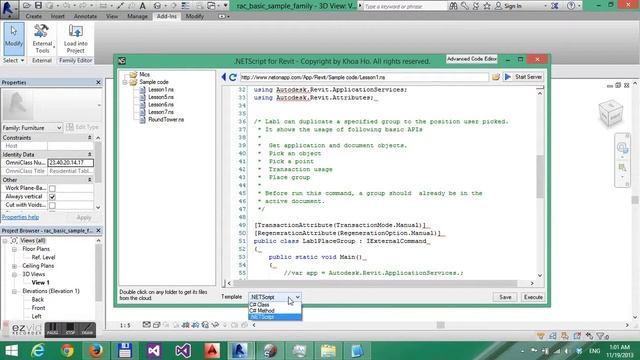
Task: Open the Revit application menu button
Action: pyautogui.click(x=9, y=9)
